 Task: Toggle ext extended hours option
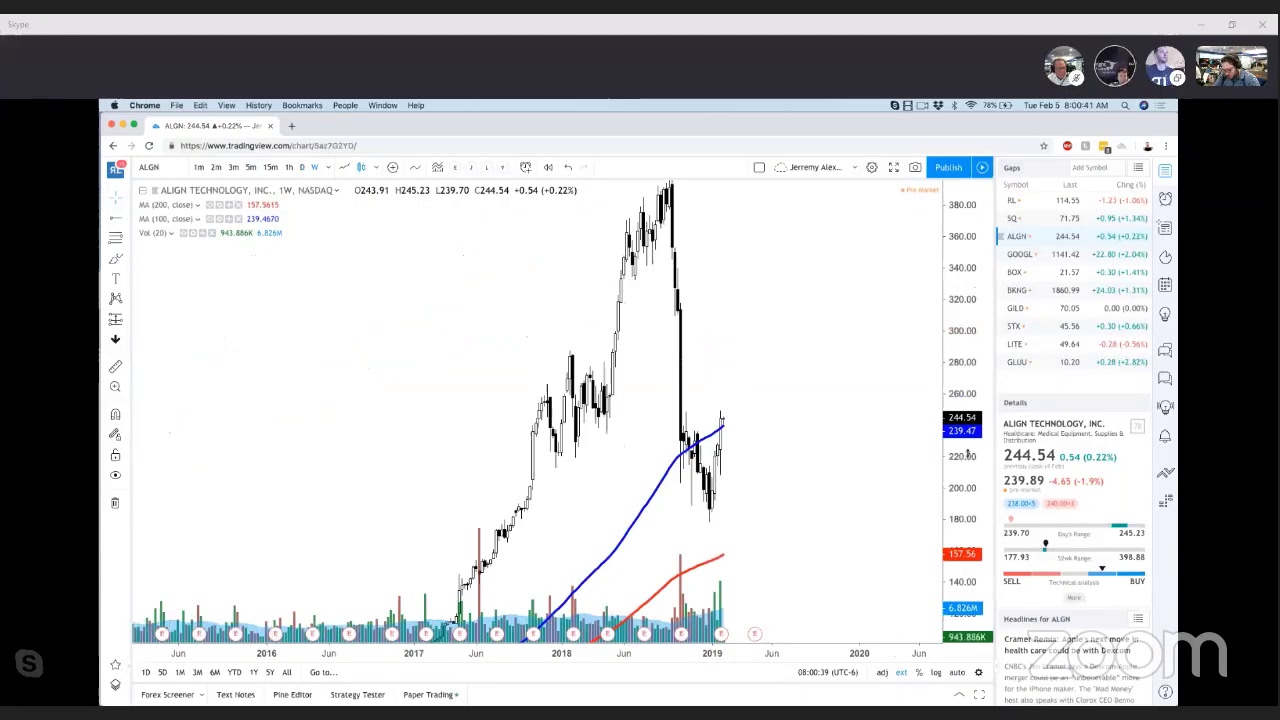click(x=901, y=672)
